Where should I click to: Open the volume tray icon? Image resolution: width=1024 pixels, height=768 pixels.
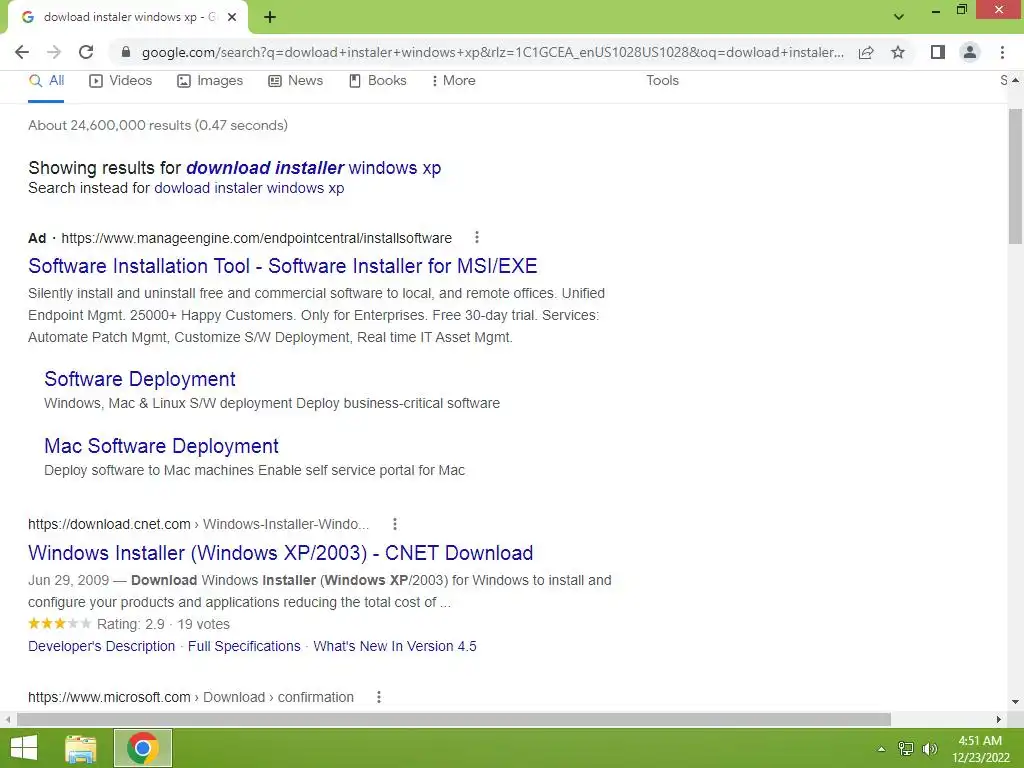click(929, 749)
